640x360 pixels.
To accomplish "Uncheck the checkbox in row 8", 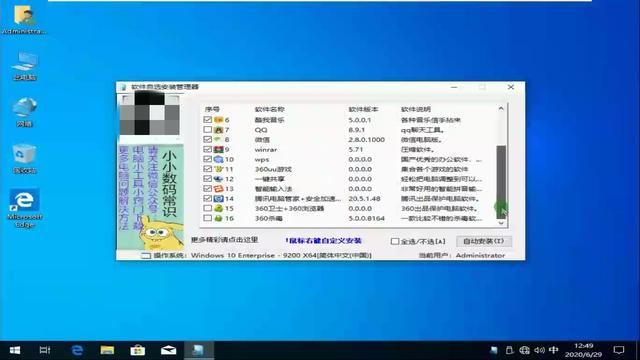I will coord(207,140).
